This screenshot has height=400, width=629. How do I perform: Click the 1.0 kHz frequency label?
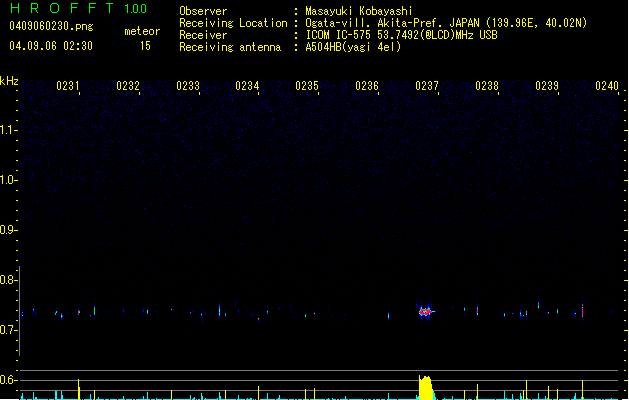click(x=9, y=180)
